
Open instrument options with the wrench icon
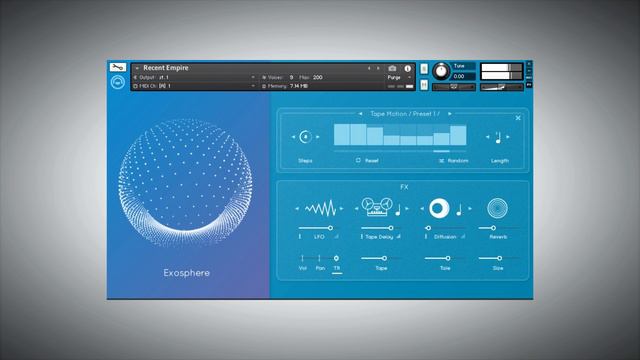click(118, 67)
